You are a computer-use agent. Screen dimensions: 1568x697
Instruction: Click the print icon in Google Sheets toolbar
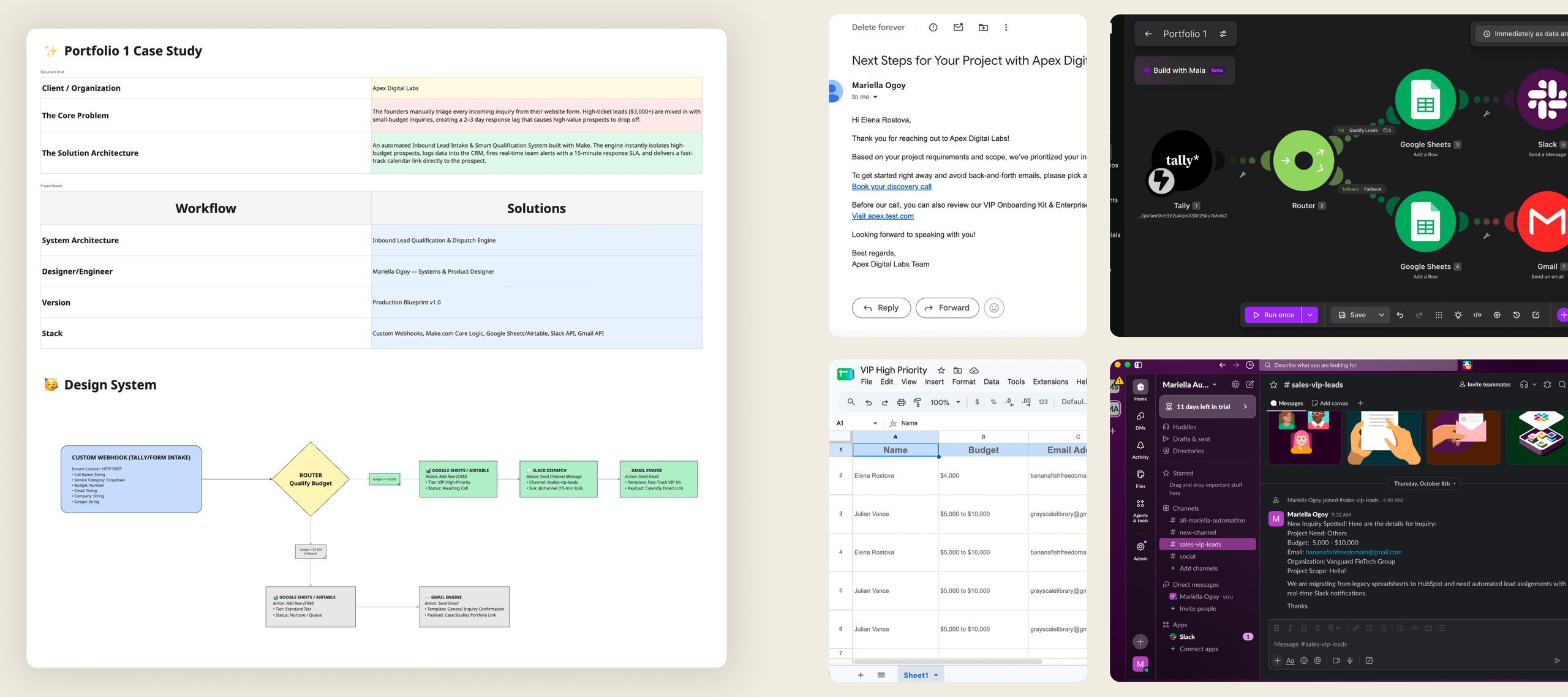pos(901,402)
